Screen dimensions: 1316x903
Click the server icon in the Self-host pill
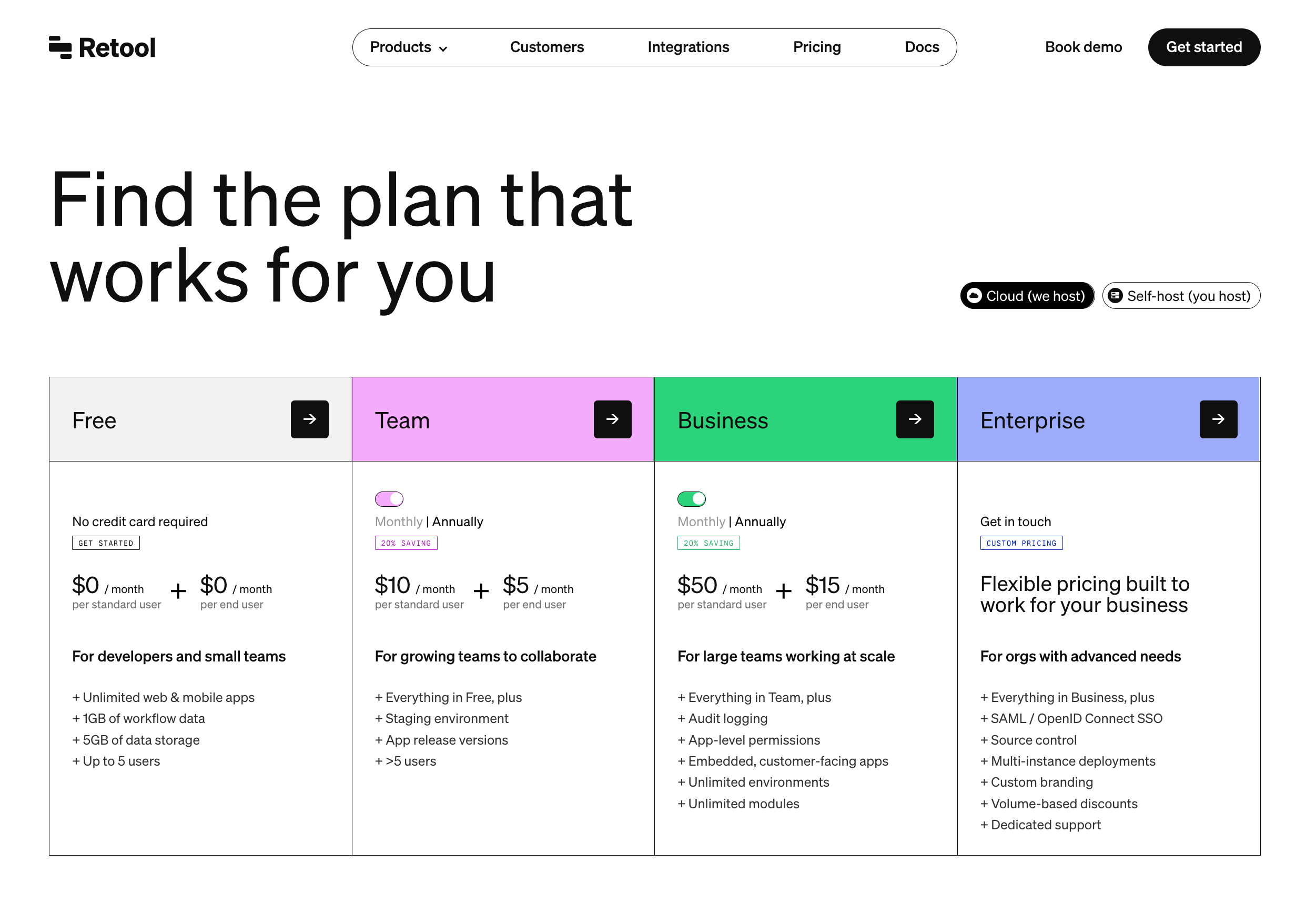1116,295
